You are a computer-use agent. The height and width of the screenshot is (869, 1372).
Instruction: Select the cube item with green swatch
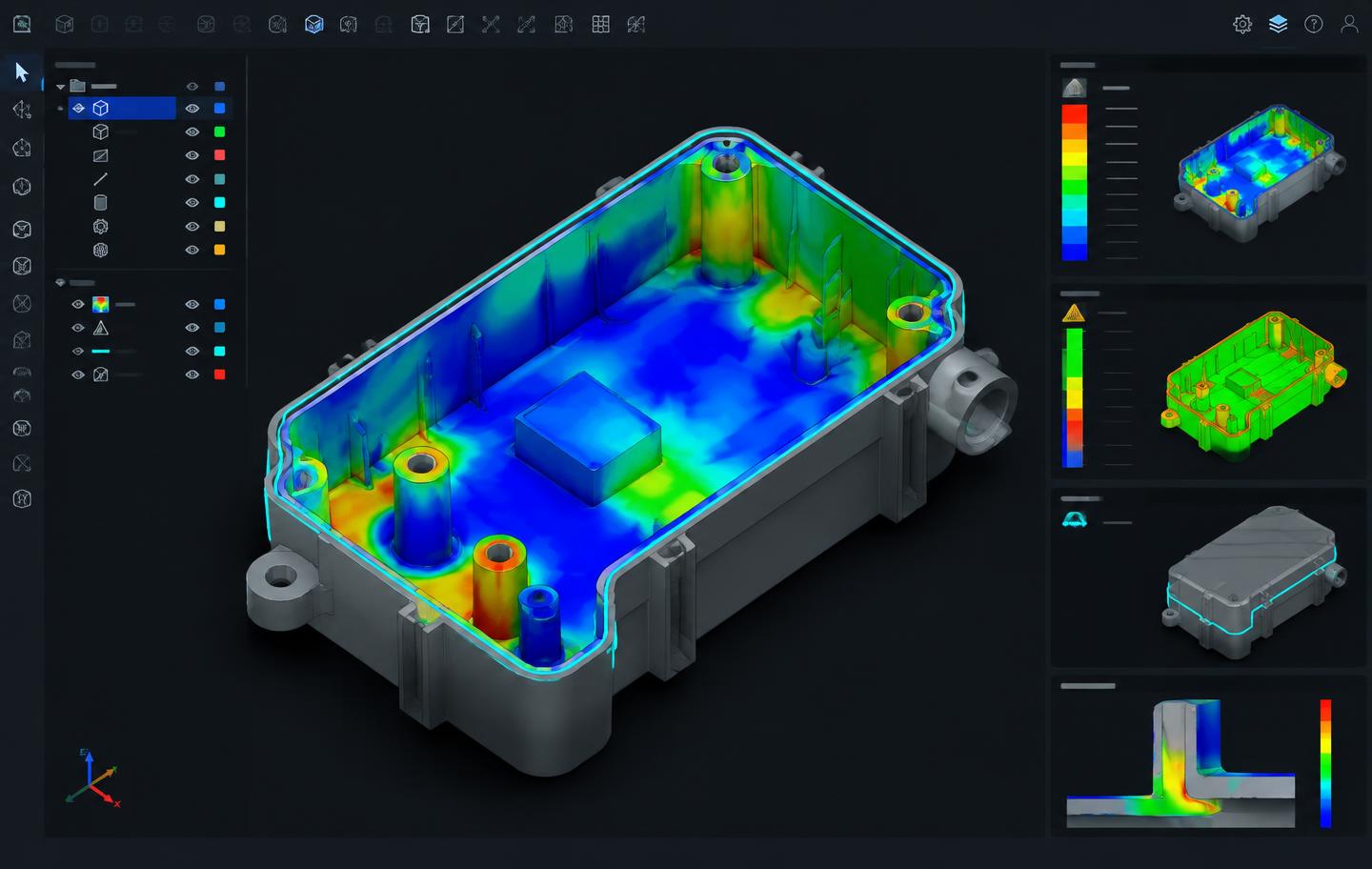[100, 132]
